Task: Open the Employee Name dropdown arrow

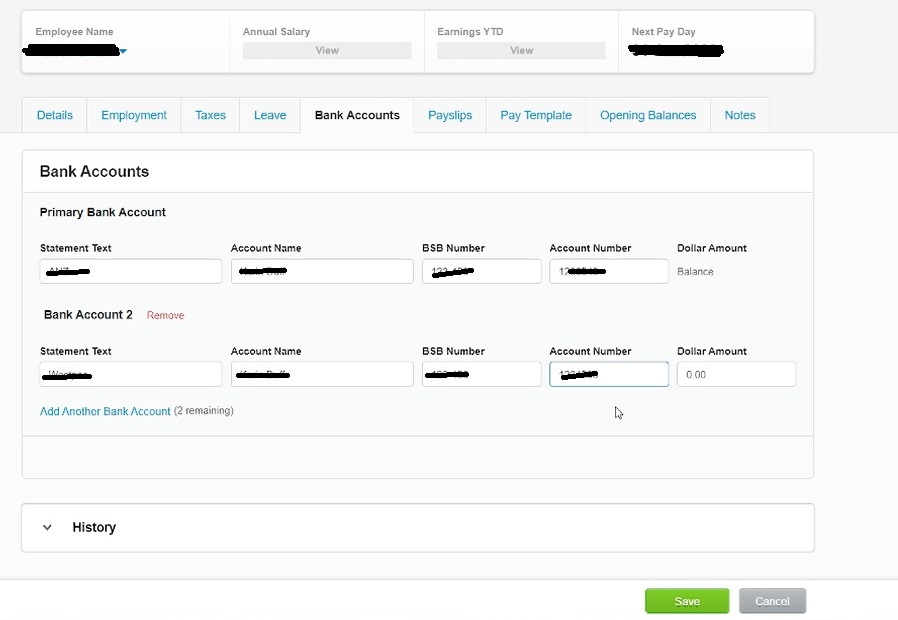Action: click(x=123, y=51)
